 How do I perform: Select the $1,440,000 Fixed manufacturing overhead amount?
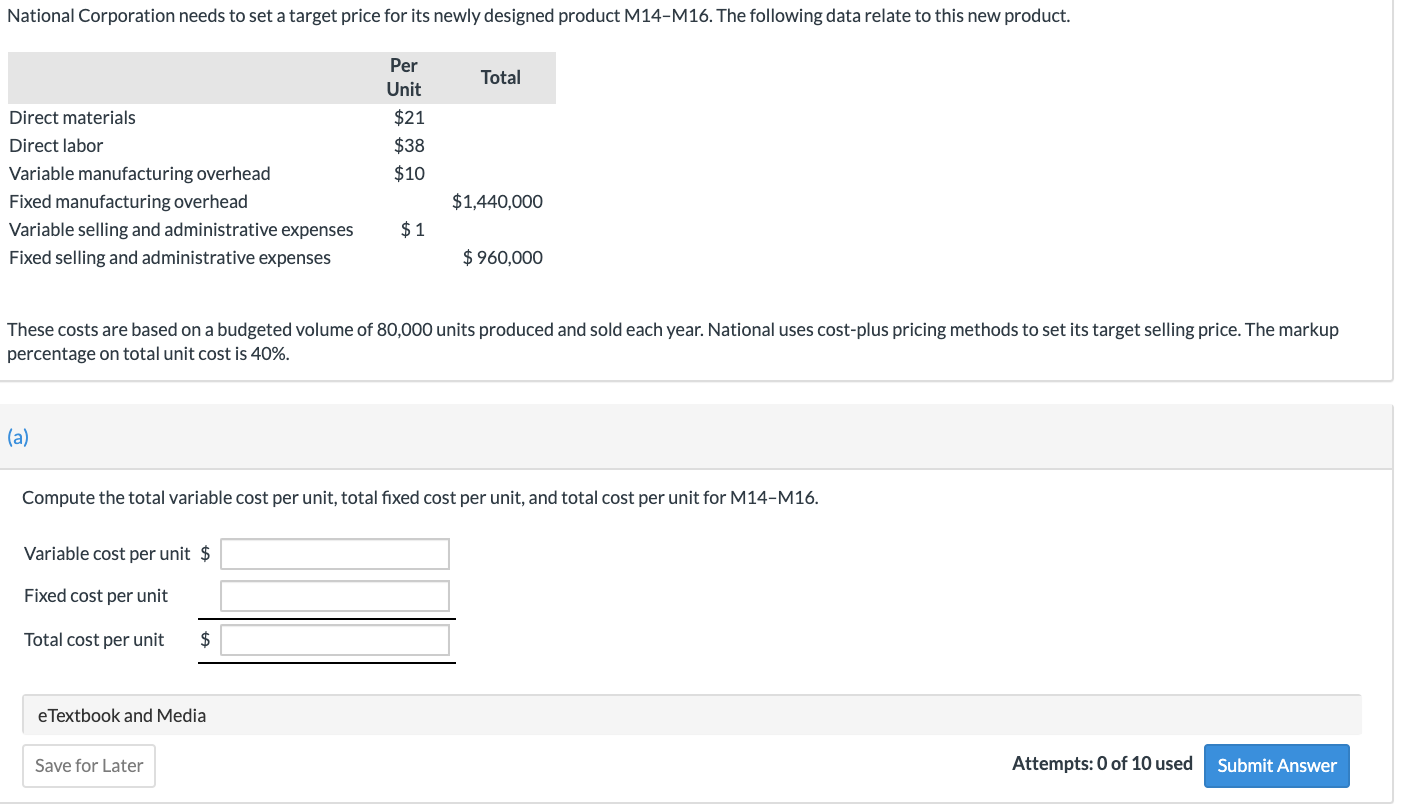click(497, 201)
